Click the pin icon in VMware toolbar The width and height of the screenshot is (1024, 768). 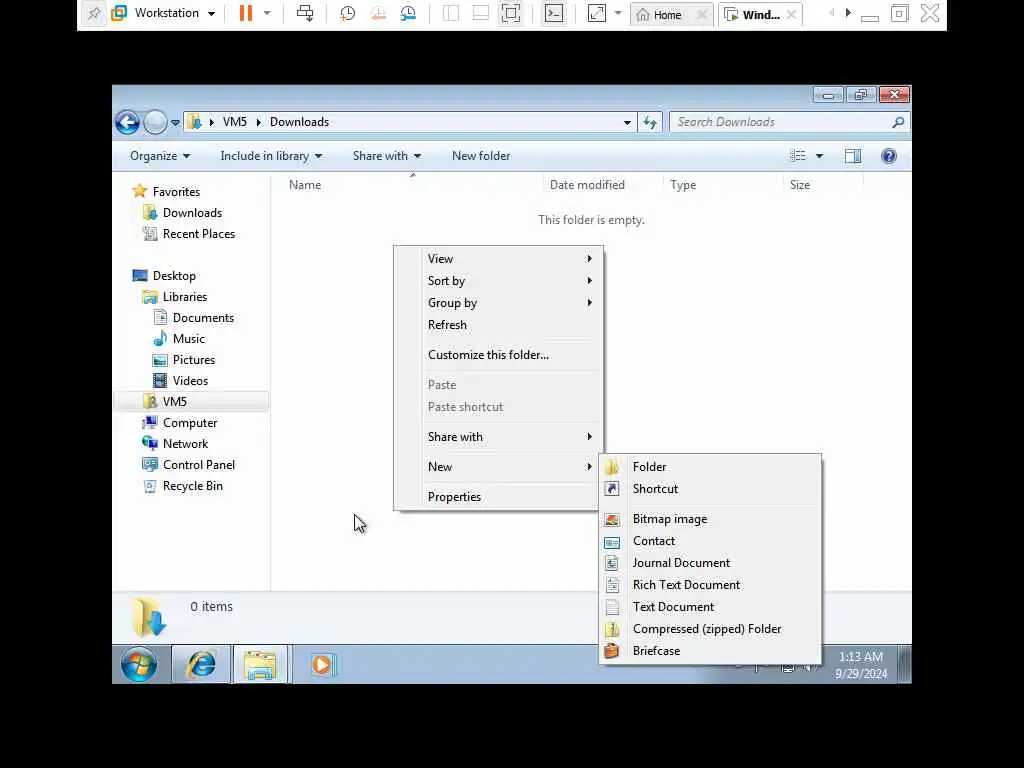click(94, 13)
